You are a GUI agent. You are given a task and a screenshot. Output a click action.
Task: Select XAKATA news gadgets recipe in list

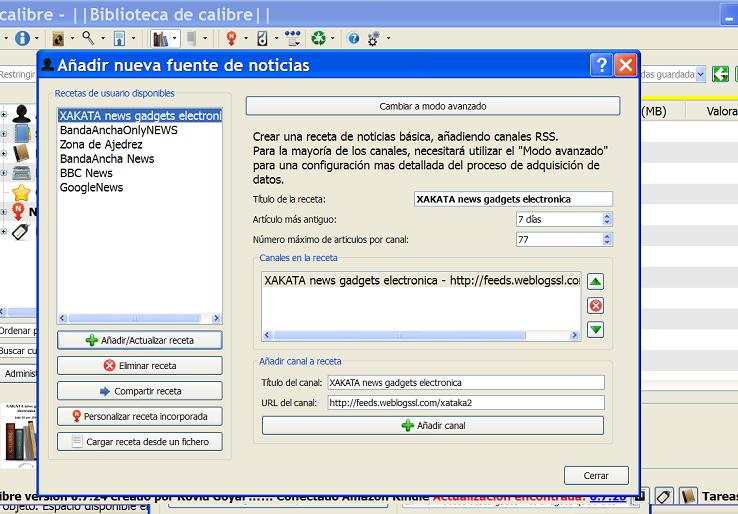point(140,116)
